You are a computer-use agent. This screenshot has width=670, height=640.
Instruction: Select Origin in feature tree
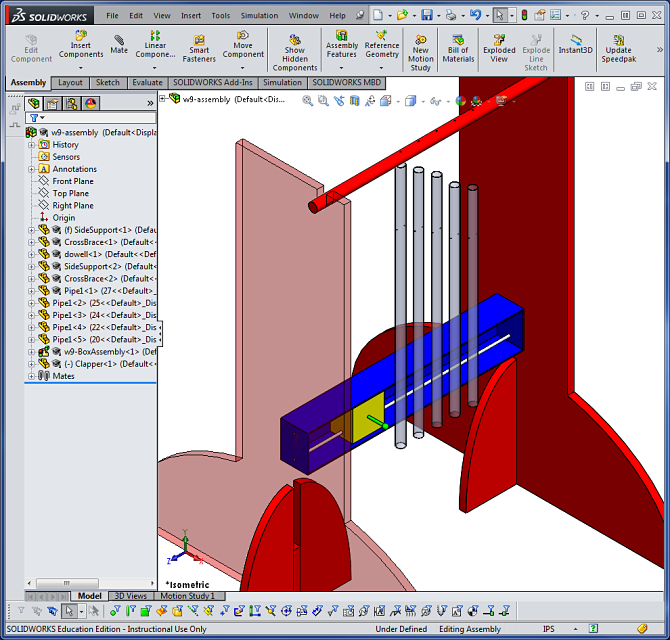coord(64,218)
